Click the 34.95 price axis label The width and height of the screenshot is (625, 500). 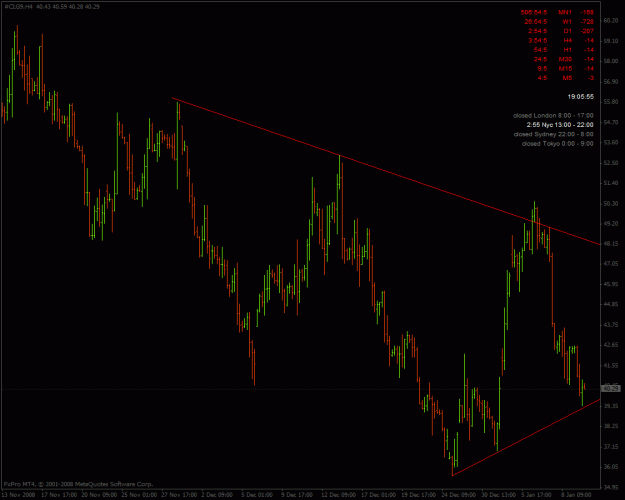click(611, 487)
